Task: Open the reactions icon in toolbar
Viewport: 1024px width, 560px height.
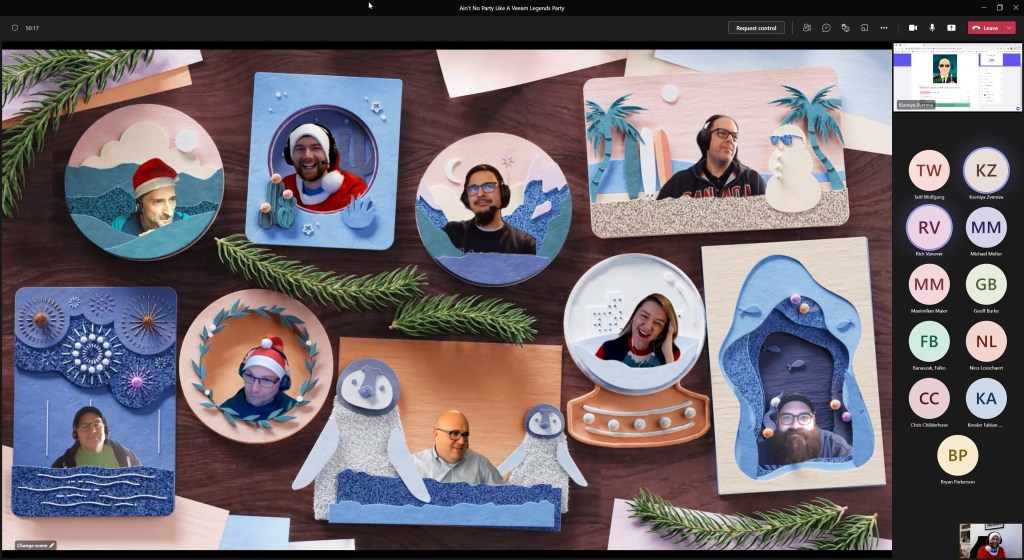Action: coord(845,28)
